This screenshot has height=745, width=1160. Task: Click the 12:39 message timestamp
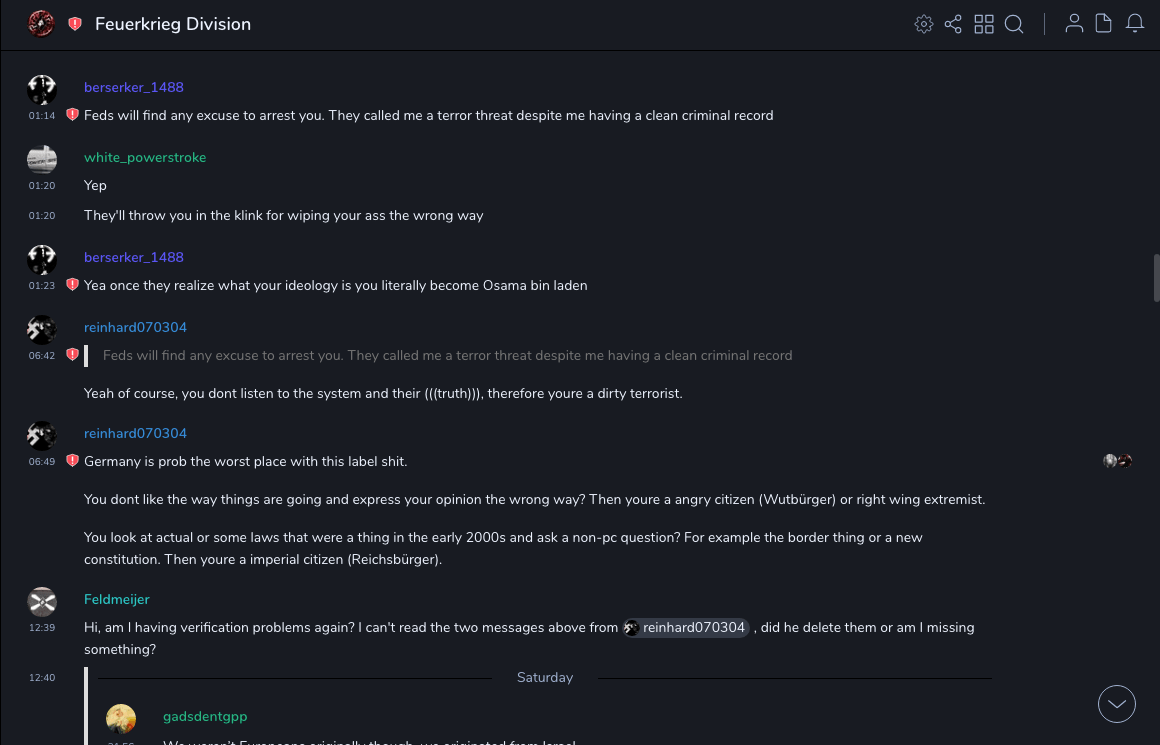[42, 628]
